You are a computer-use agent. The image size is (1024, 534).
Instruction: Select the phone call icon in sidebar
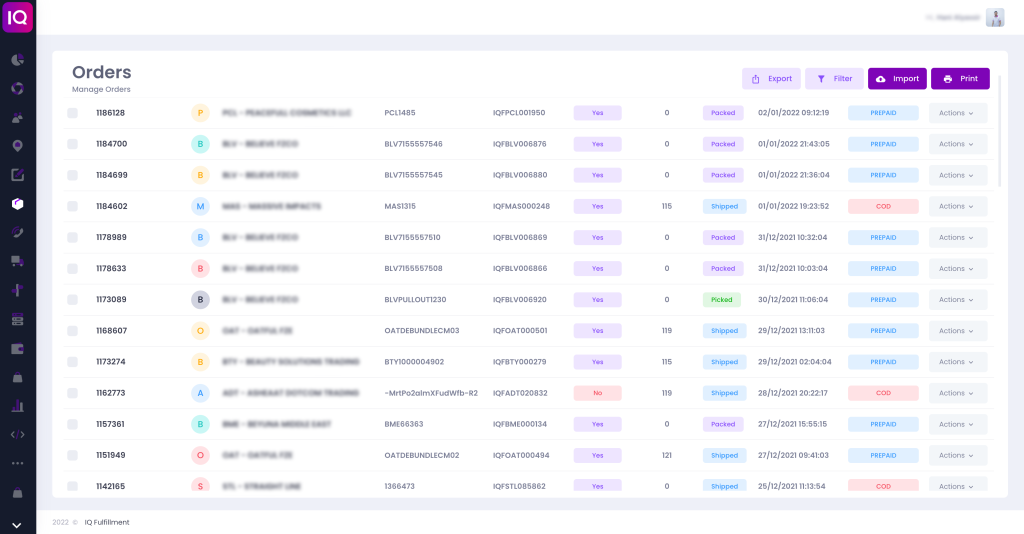point(17,232)
